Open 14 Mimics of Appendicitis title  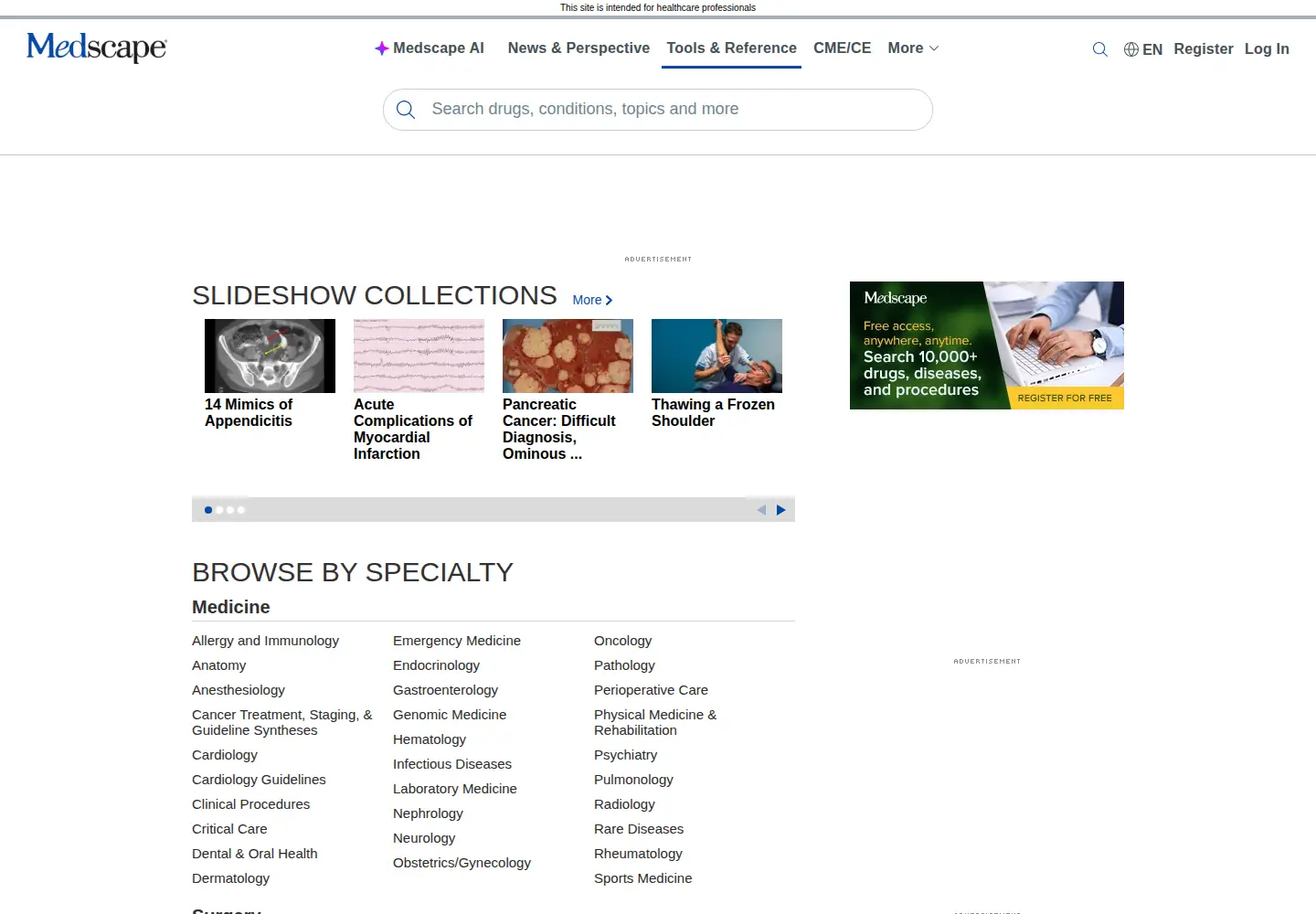click(249, 412)
